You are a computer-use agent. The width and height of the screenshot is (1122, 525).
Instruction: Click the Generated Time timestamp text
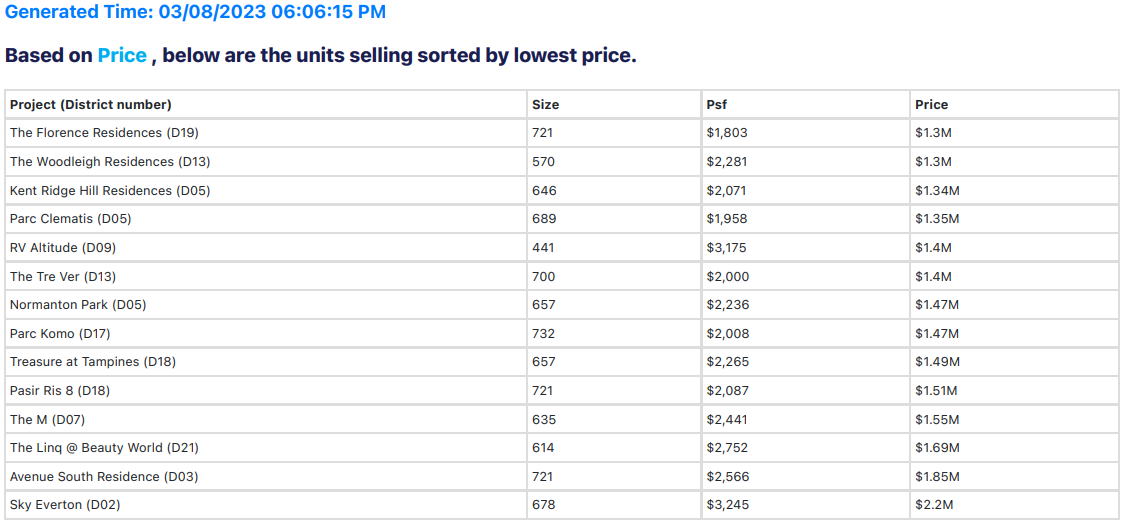pyautogui.click(x=195, y=12)
